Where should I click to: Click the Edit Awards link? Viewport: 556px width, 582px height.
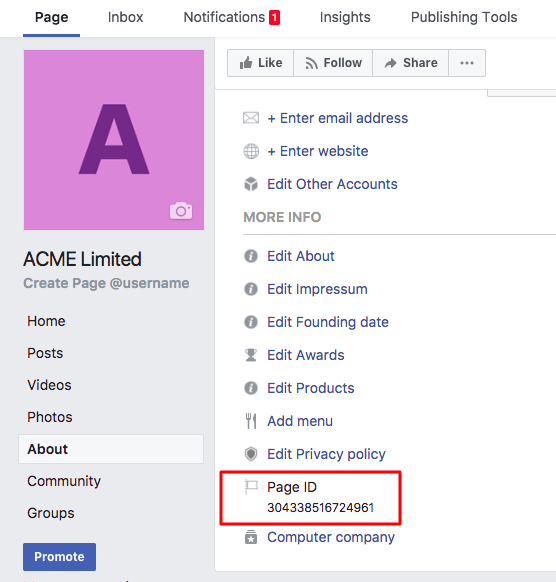pyautogui.click(x=306, y=355)
